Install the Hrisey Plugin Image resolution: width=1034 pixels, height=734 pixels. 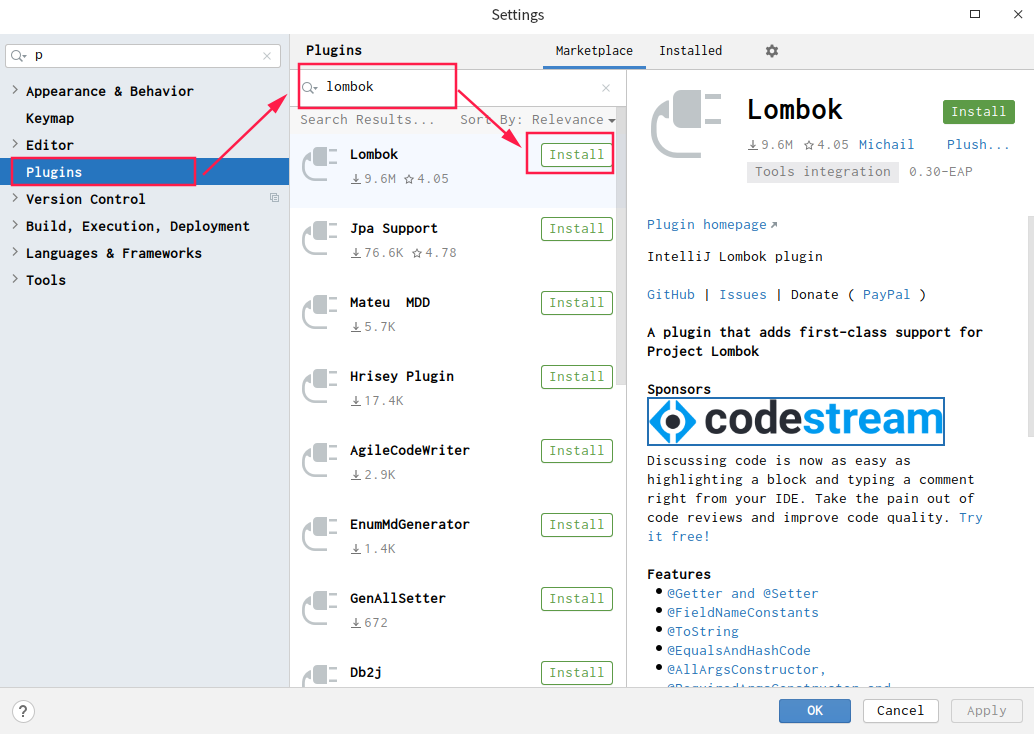tap(576, 377)
